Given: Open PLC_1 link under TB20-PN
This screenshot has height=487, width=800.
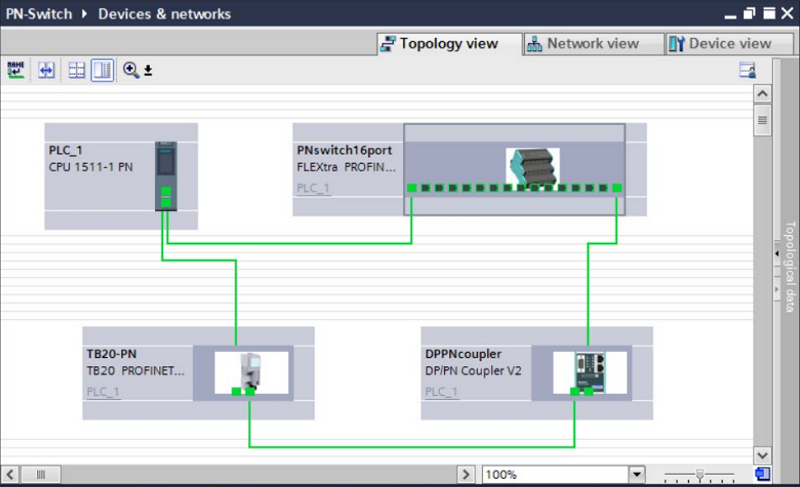Looking at the screenshot, I should click(103, 392).
